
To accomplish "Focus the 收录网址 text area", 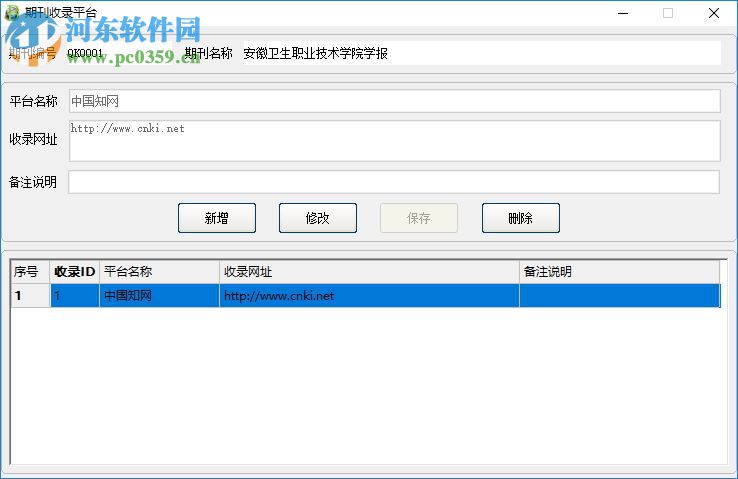I will point(394,141).
